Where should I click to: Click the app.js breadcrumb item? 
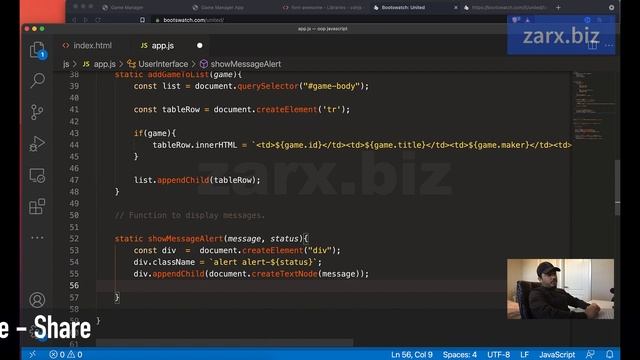click(x=100, y=64)
